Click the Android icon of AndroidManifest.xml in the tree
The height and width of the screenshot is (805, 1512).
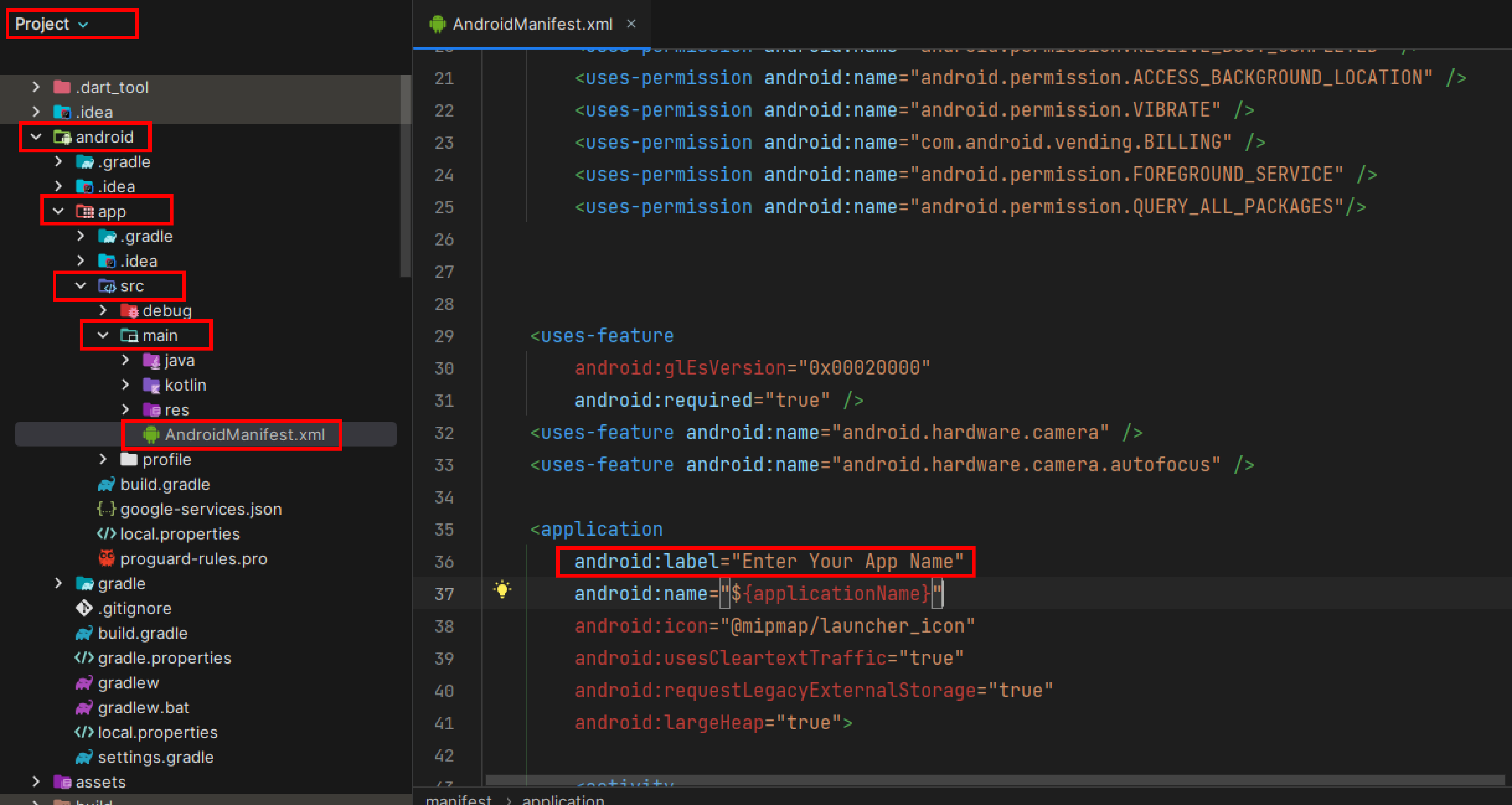pos(151,435)
